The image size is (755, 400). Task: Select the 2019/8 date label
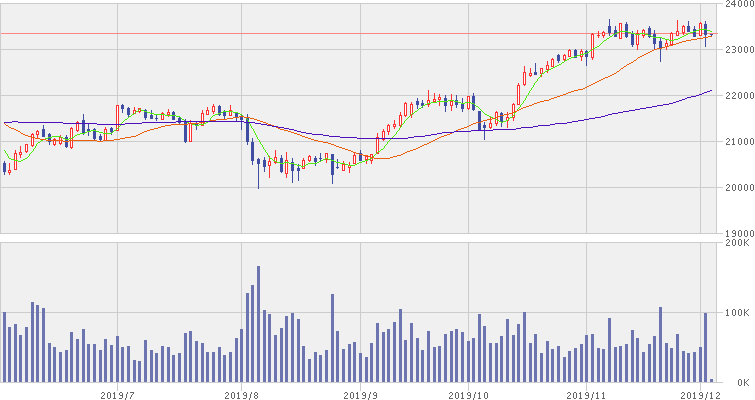[241, 395]
